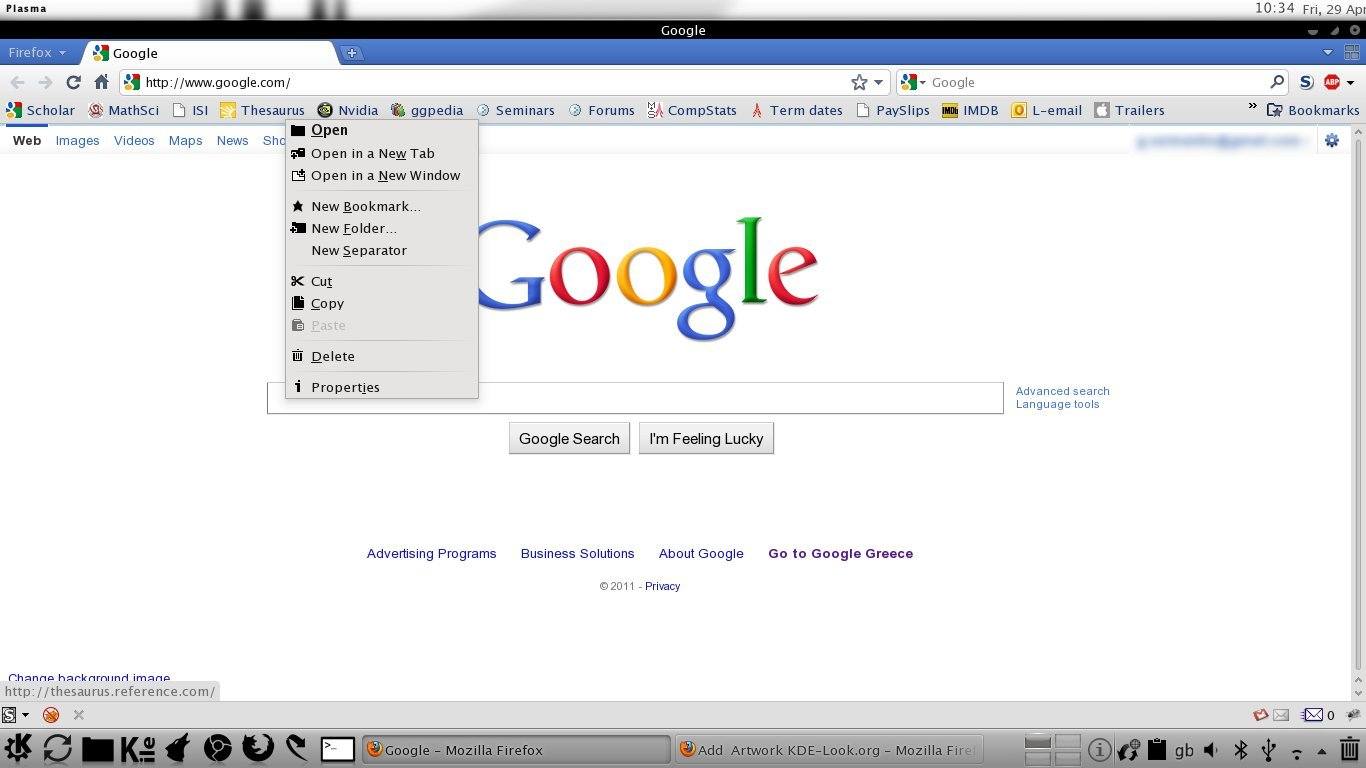The width and height of the screenshot is (1366, 768).
Task: Focus the Google search input box
Action: [x=635, y=397]
